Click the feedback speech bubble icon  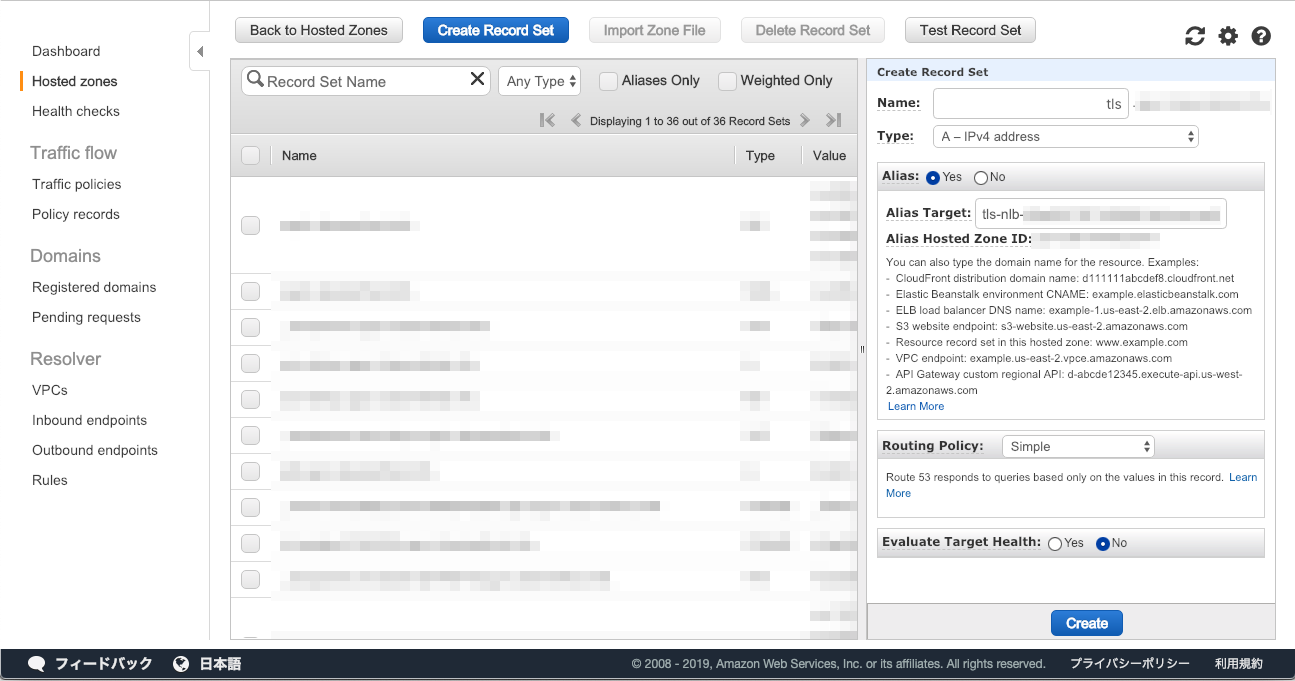click(x=37, y=663)
